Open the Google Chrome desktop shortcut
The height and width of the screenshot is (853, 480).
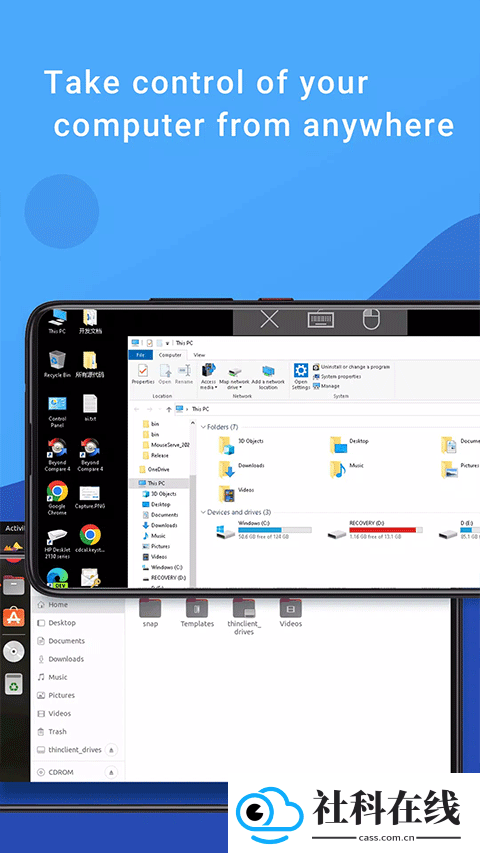57,498
